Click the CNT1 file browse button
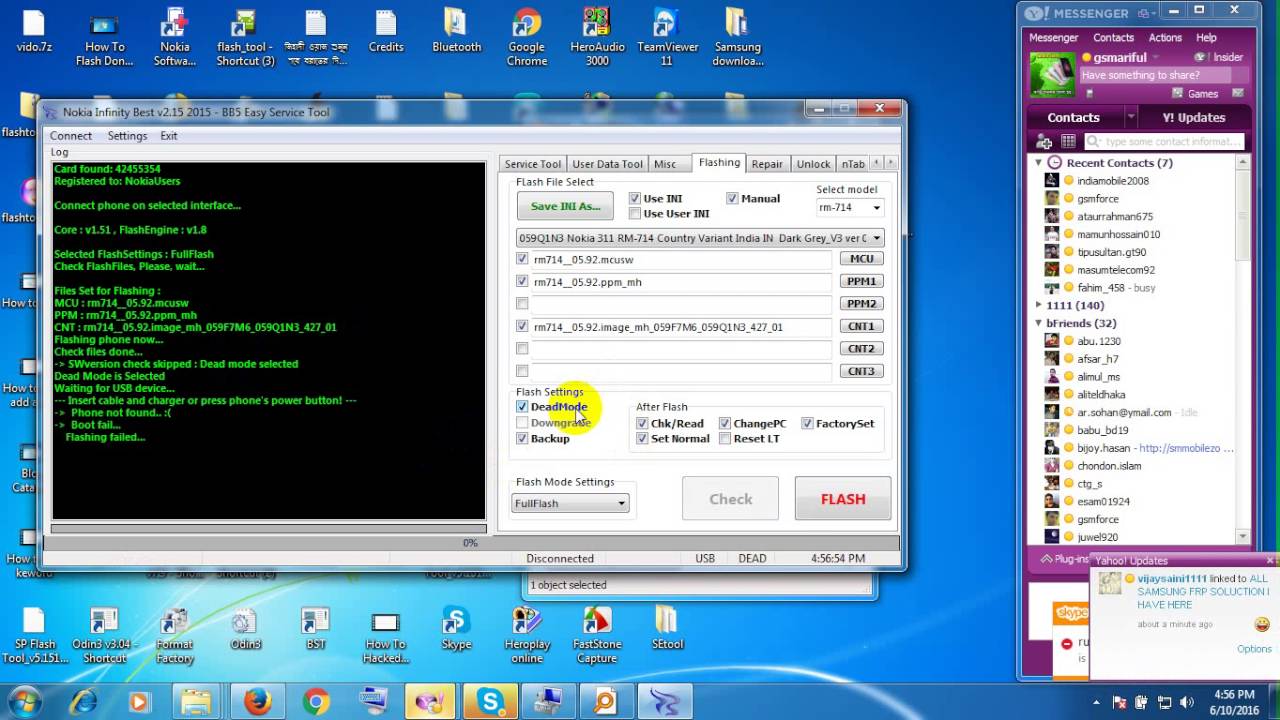Viewport: 1280px width, 720px height. (861, 326)
